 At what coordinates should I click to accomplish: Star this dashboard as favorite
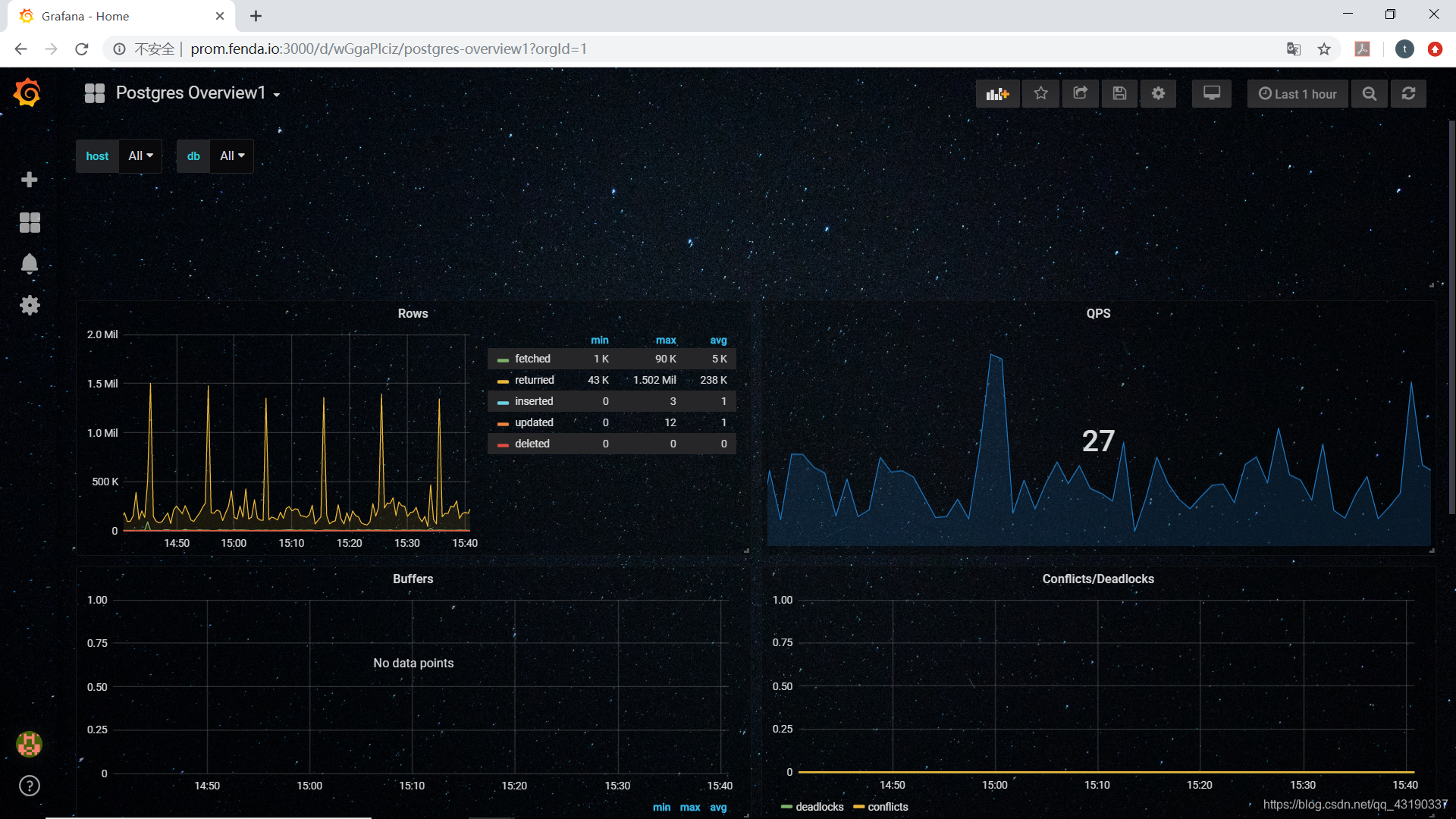(1040, 93)
